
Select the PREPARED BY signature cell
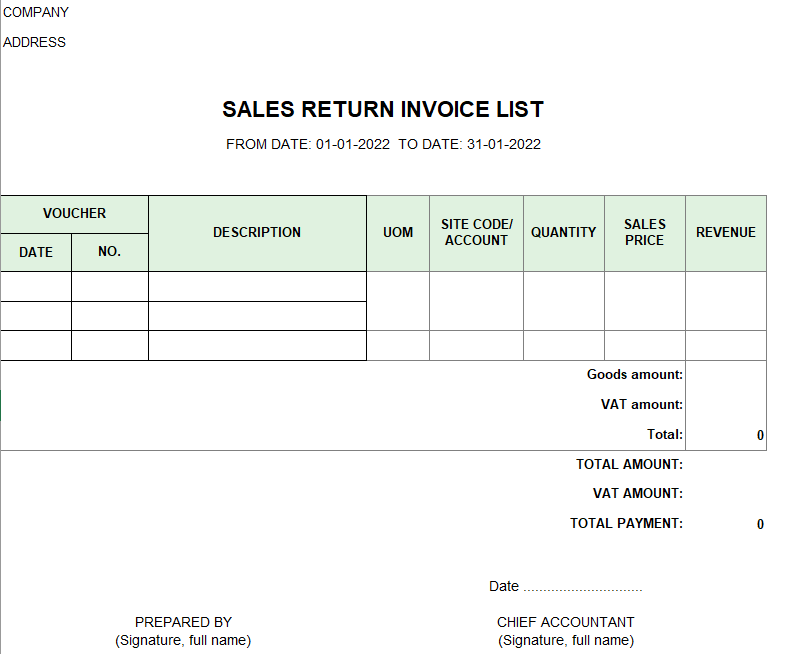183,631
